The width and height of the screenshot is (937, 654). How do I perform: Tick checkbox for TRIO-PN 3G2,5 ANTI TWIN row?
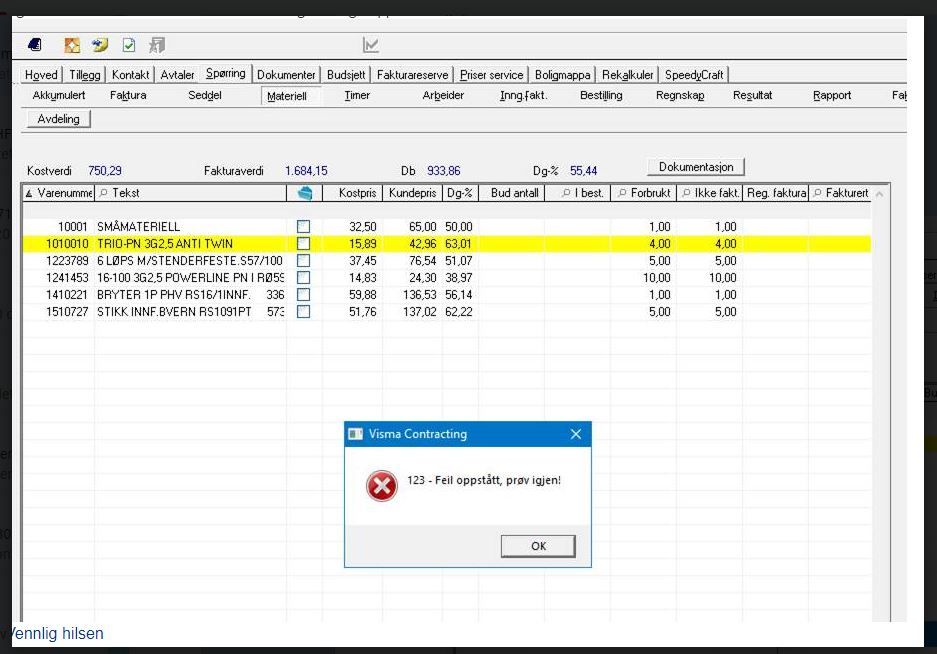(x=304, y=243)
